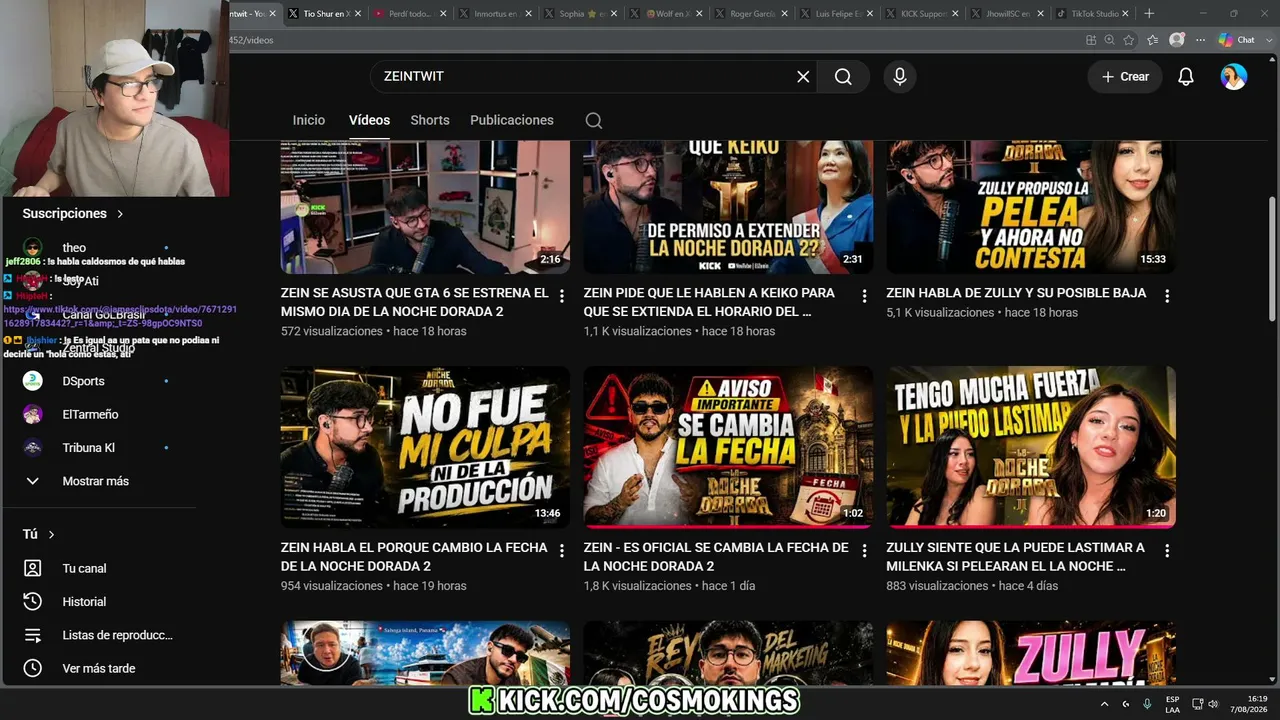
Task: Open DSports channel avatar in subscriptions
Action: point(33,381)
